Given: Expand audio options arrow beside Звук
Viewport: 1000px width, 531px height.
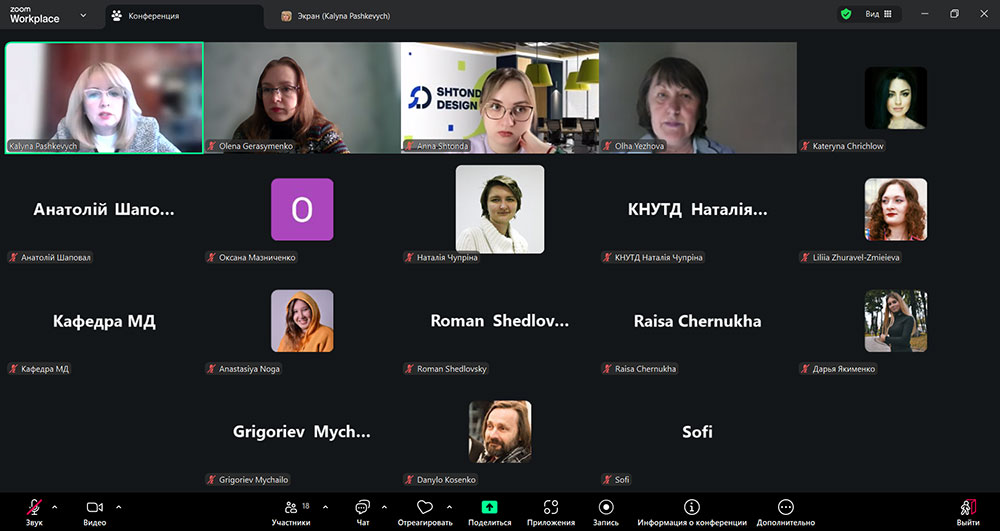Looking at the screenshot, I should click(54, 506).
